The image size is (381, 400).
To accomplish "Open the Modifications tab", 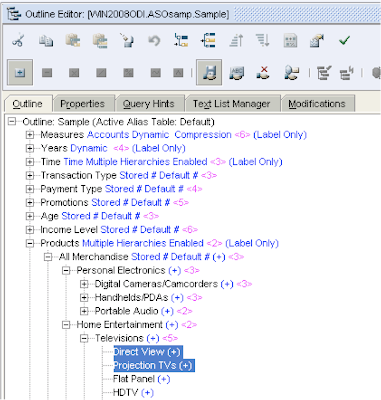I will point(317,104).
